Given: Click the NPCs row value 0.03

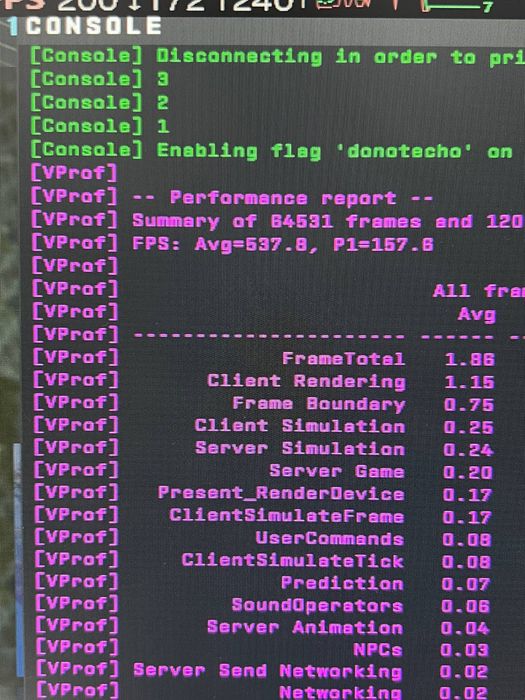Looking at the screenshot, I should (464, 650).
